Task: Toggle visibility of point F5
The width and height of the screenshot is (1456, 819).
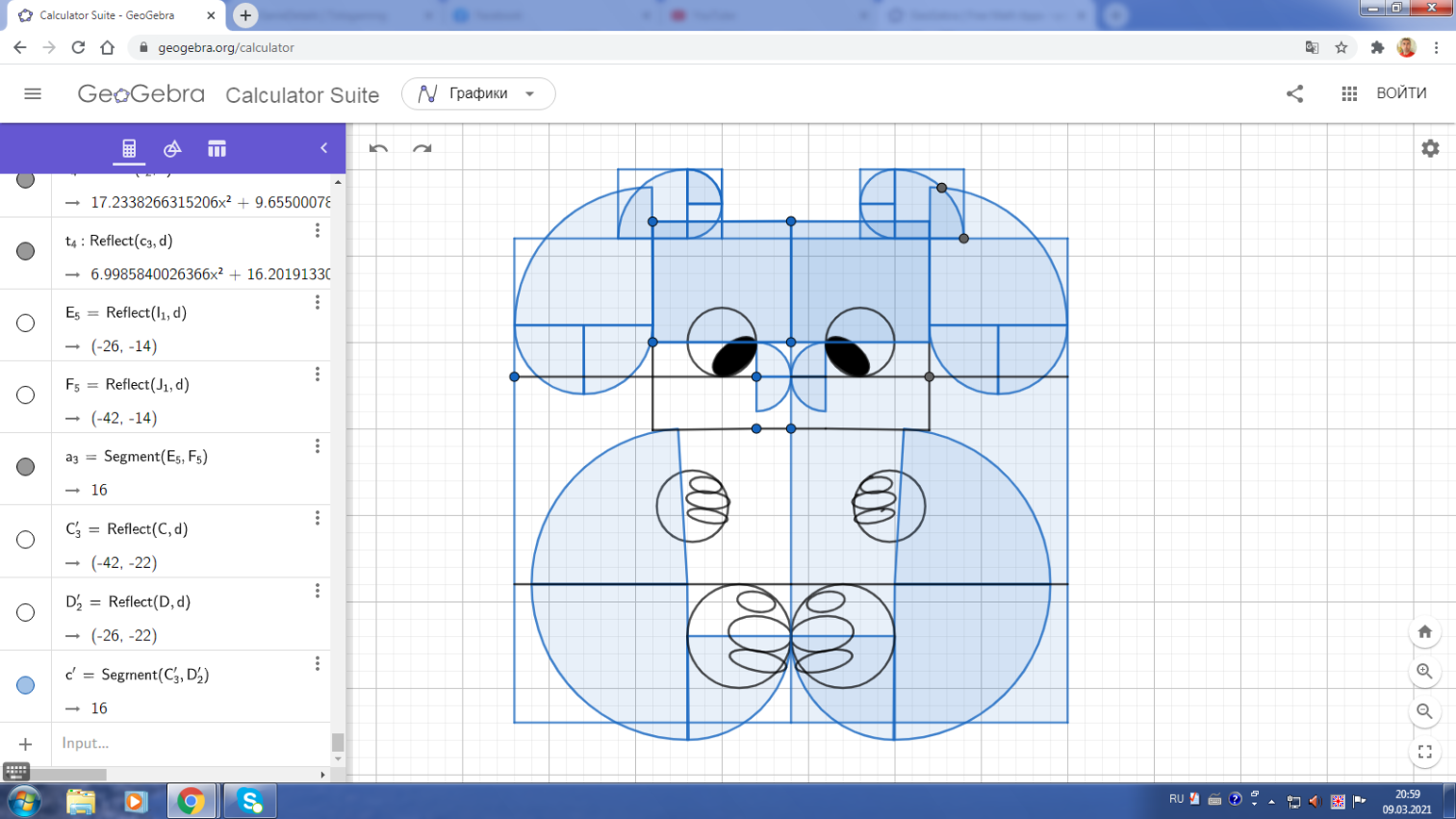Action: (26, 395)
